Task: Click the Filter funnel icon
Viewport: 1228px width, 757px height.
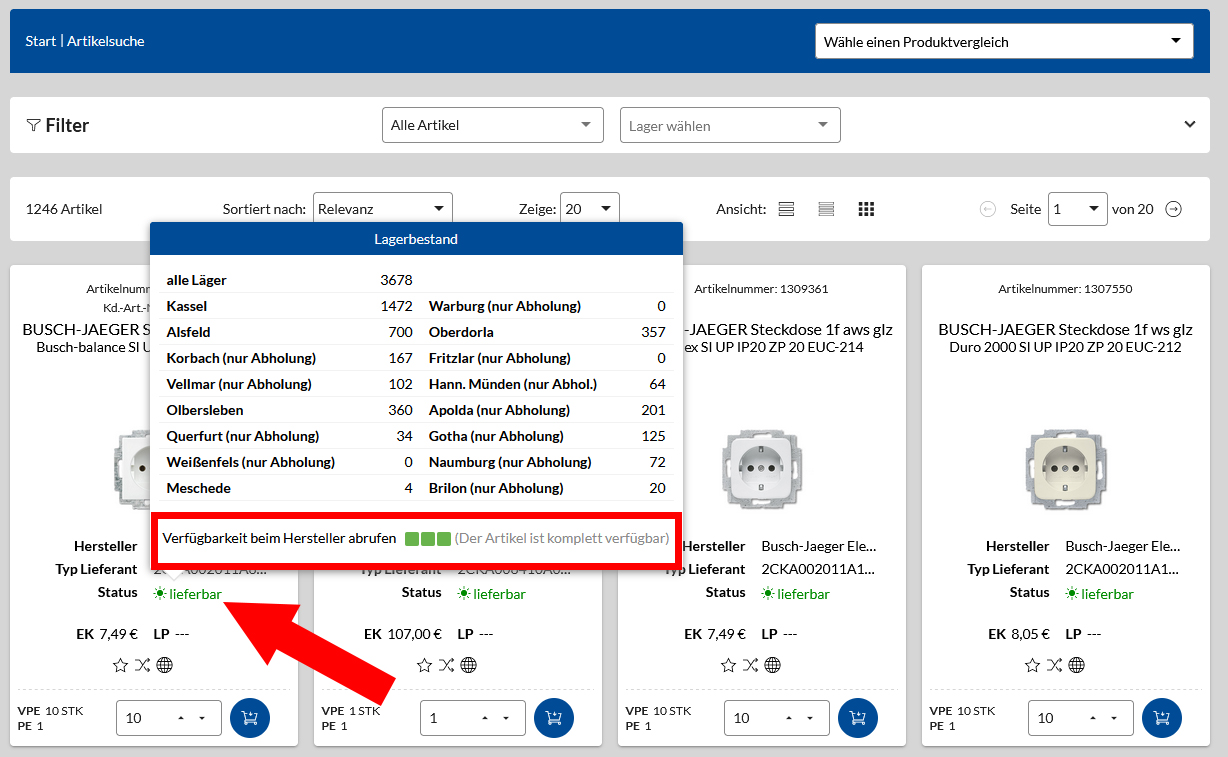Action: pyautogui.click(x=33, y=125)
